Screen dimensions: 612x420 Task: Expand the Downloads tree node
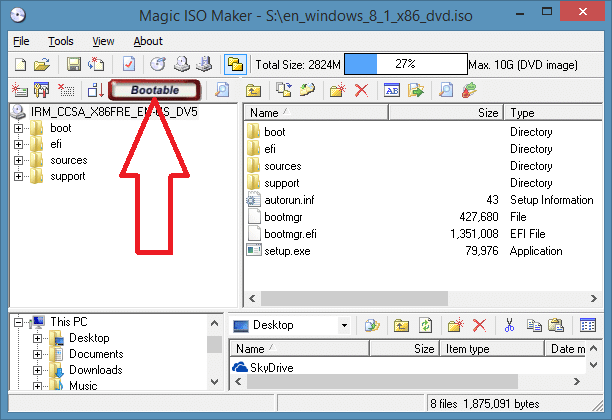[37, 370]
